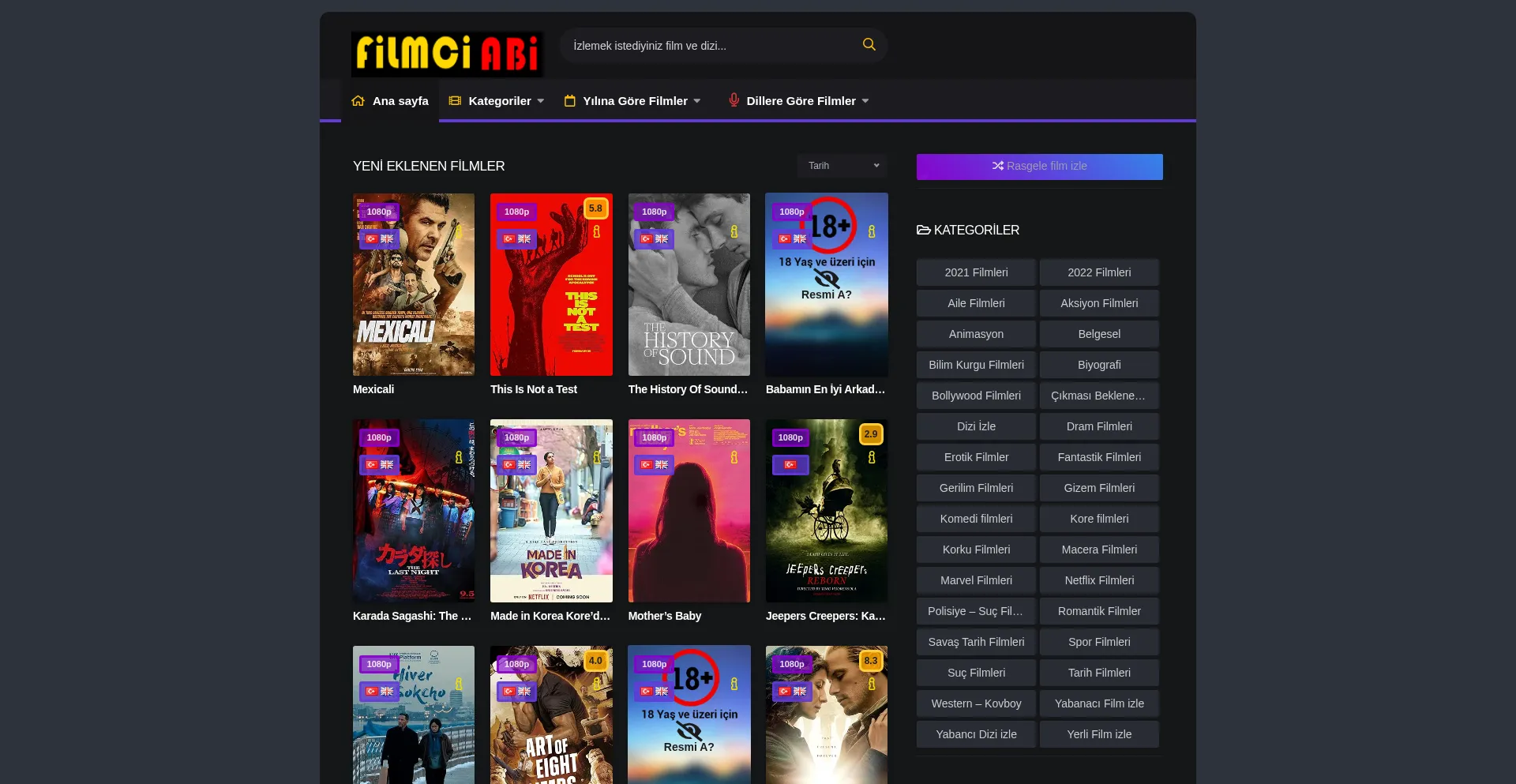Open Marvel Filmleri category

tap(976, 580)
